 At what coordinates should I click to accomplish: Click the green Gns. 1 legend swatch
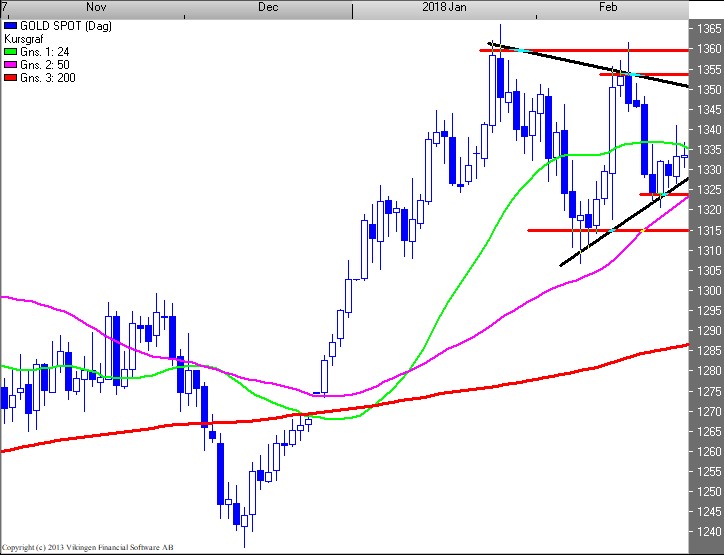click(x=10, y=50)
